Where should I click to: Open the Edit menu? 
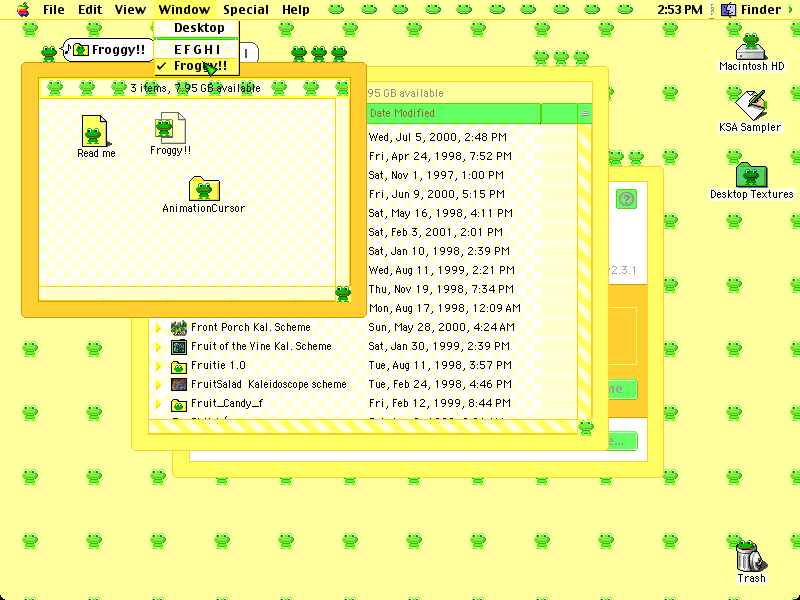(x=90, y=10)
